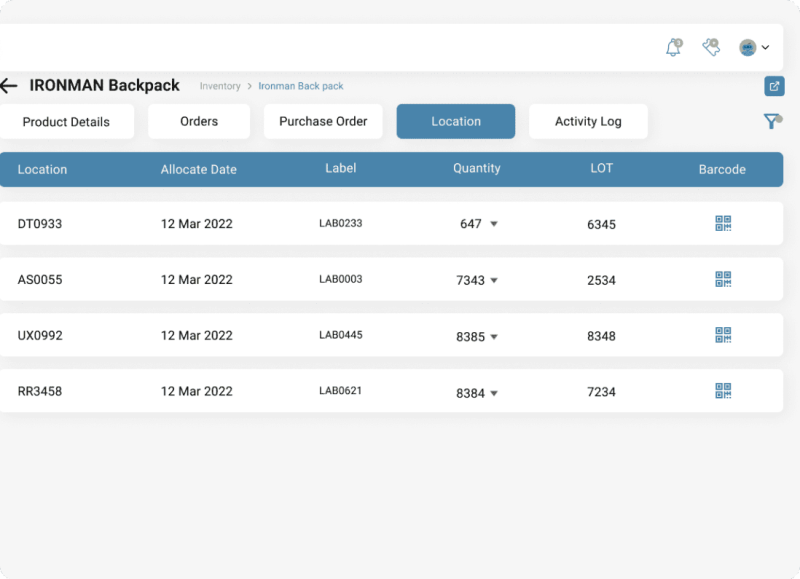Open QR barcode for UX0992 row
The height and width of the screenshot is (579, 800).
pyautogui.click(x=723, y=336)
